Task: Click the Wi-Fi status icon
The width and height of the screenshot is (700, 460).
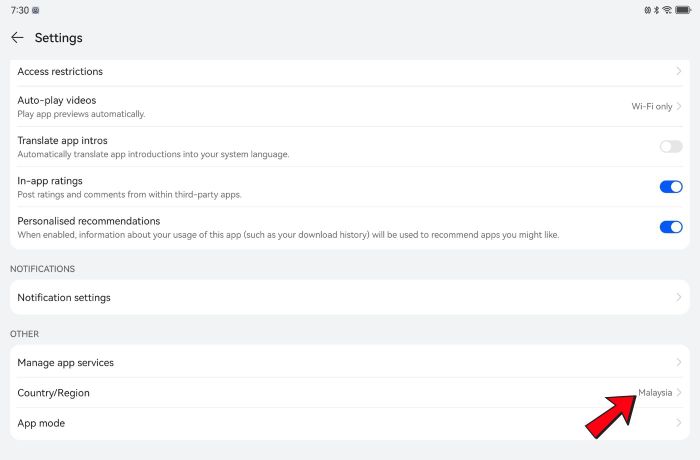Action: (x=667, y=10)
